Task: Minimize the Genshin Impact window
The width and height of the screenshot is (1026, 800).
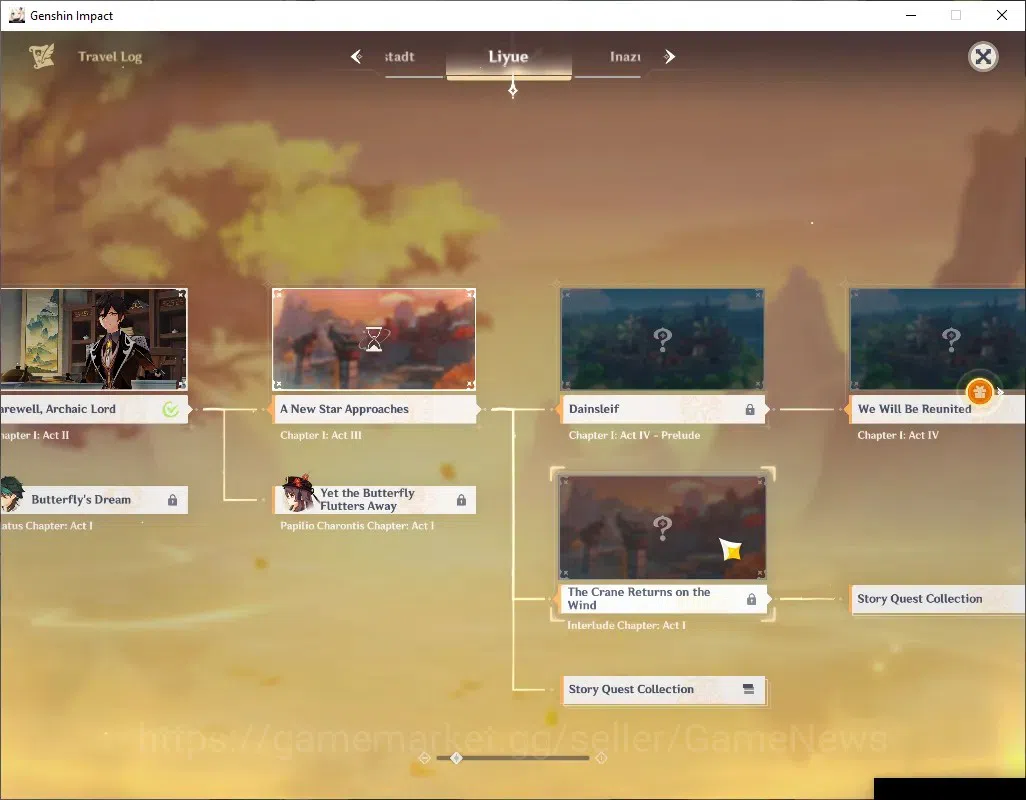Action: click(911, 15)
